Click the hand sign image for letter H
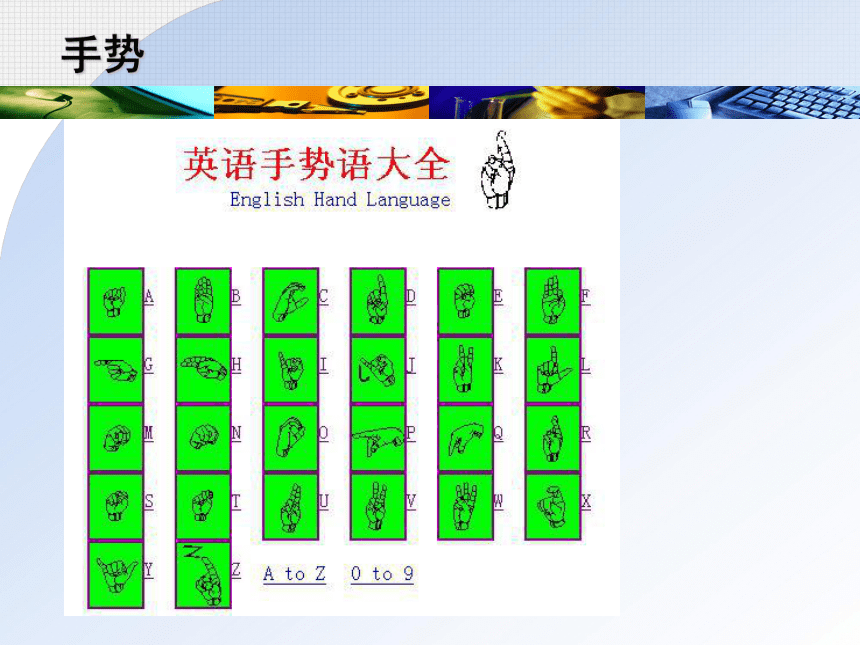The width and height of the screenshot is (860, 645). pos(203,370)
